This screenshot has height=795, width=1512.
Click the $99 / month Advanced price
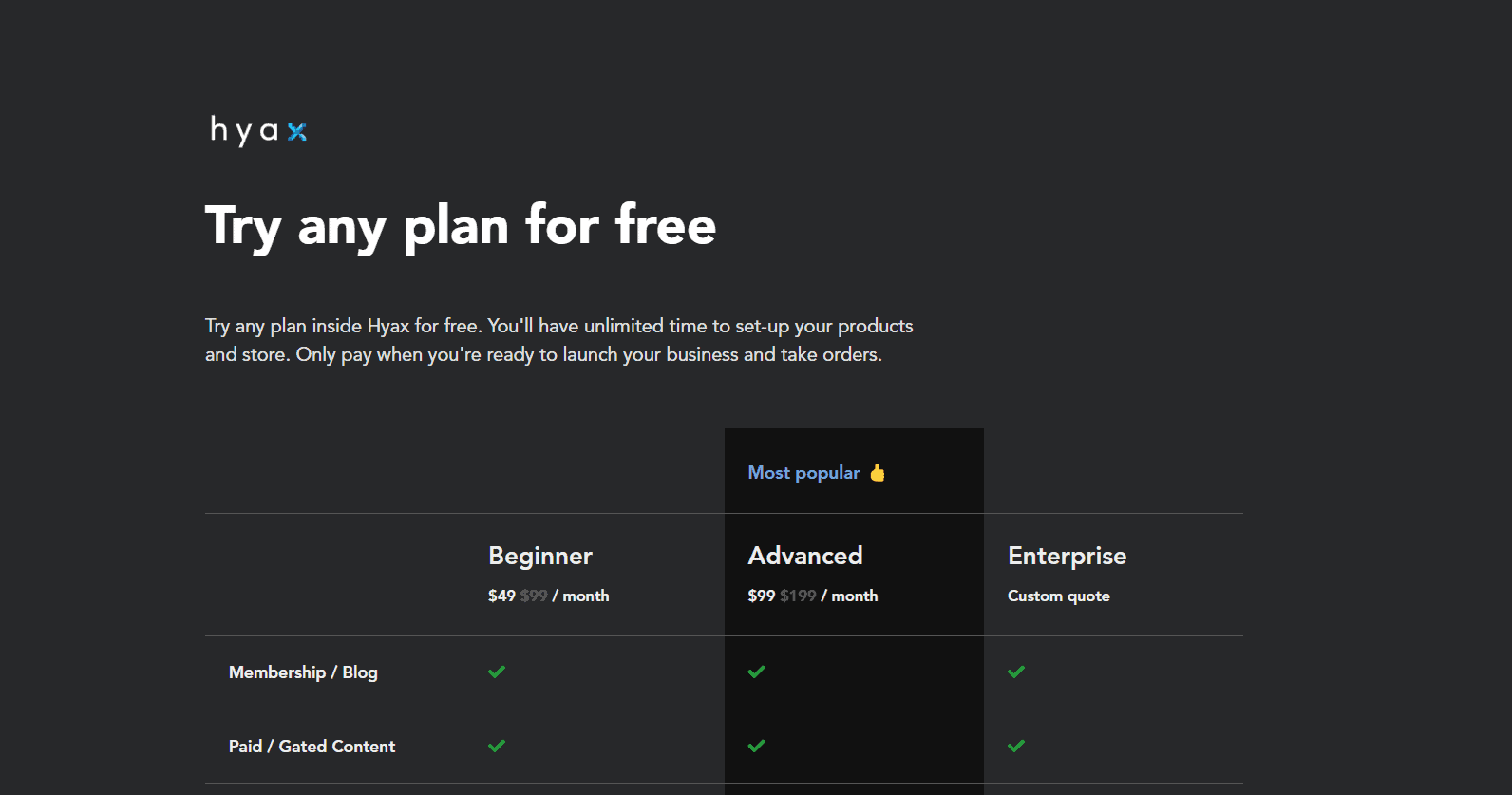tap(813, 596)
